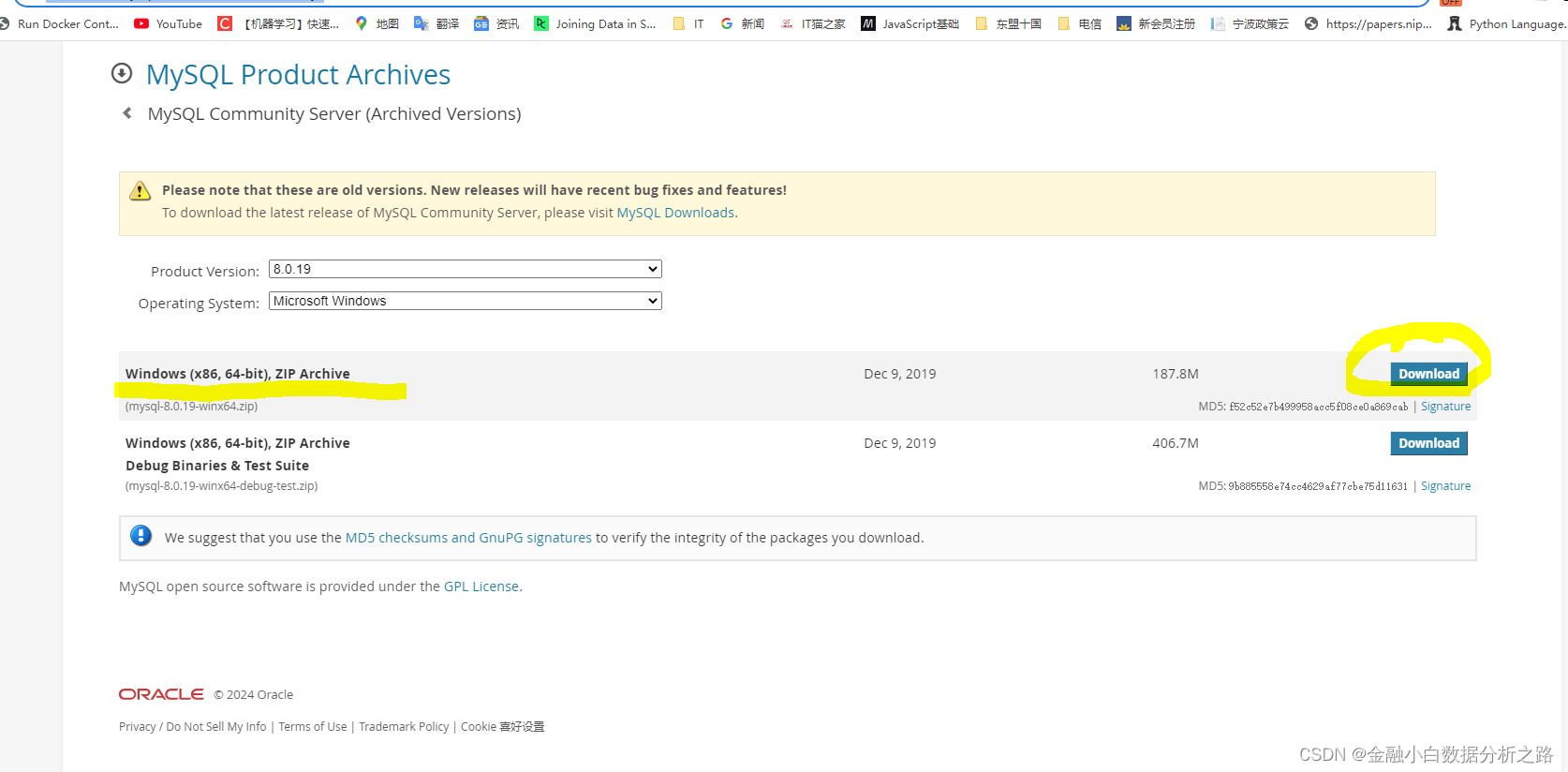Click the 406.7M file size

pos(1176,443)
